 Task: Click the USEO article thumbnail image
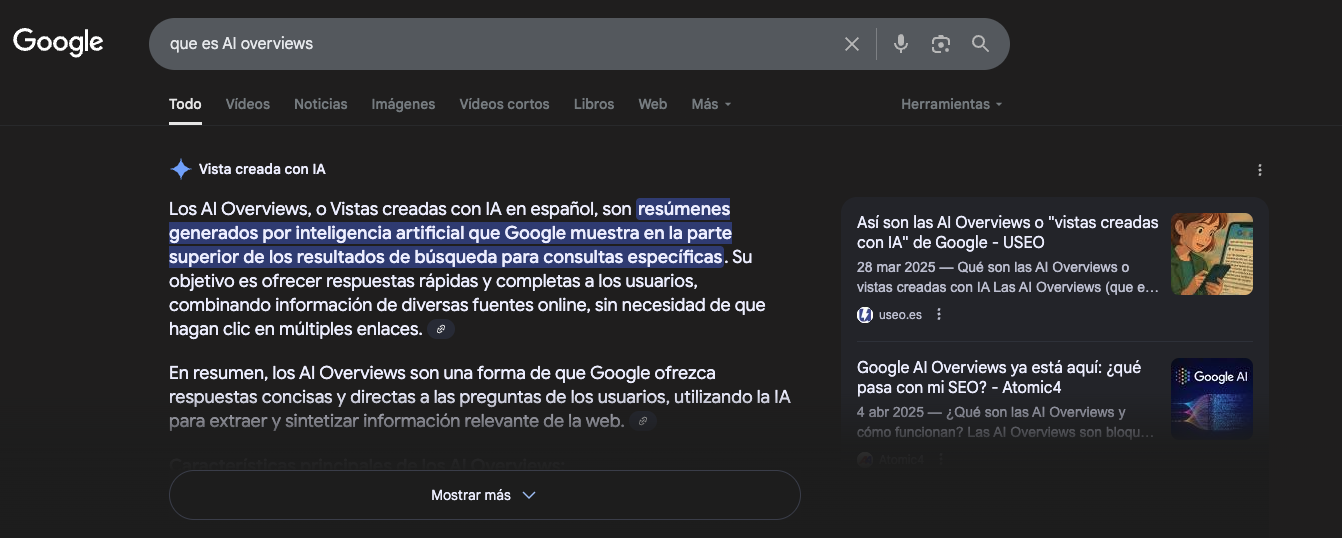tap(1212, 254)
